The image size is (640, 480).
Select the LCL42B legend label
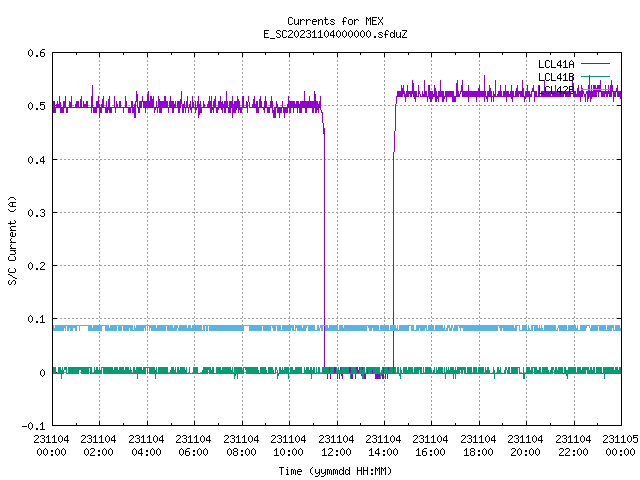coord(556,90)
